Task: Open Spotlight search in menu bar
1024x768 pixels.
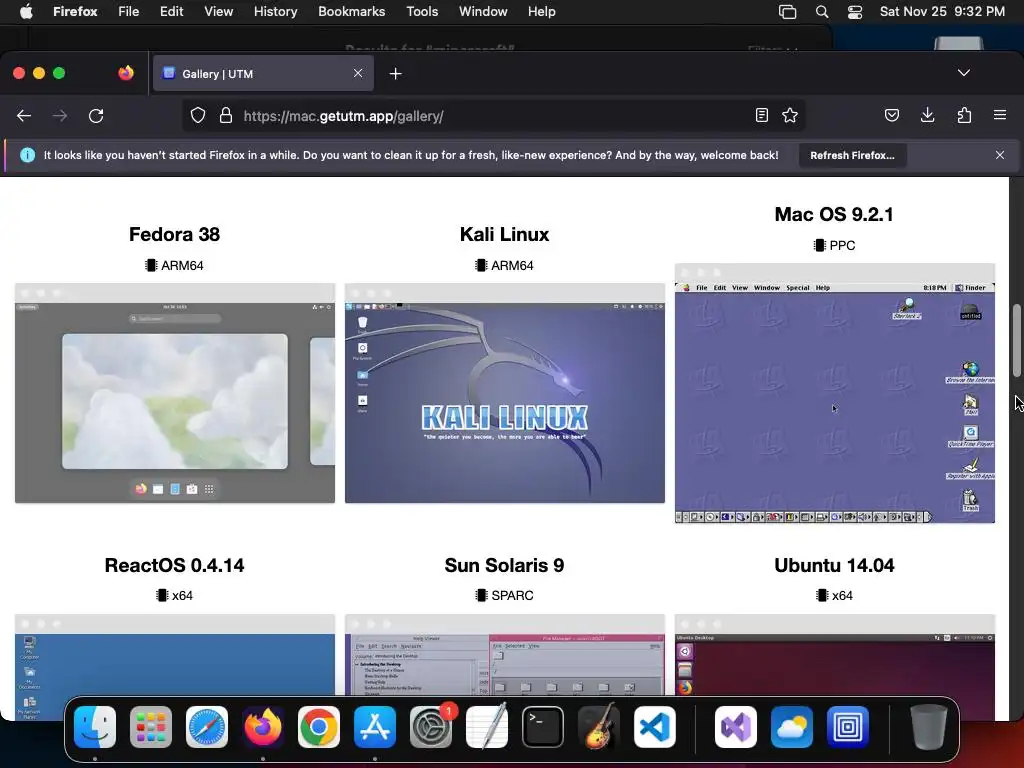Action: [x=822, y=11]
